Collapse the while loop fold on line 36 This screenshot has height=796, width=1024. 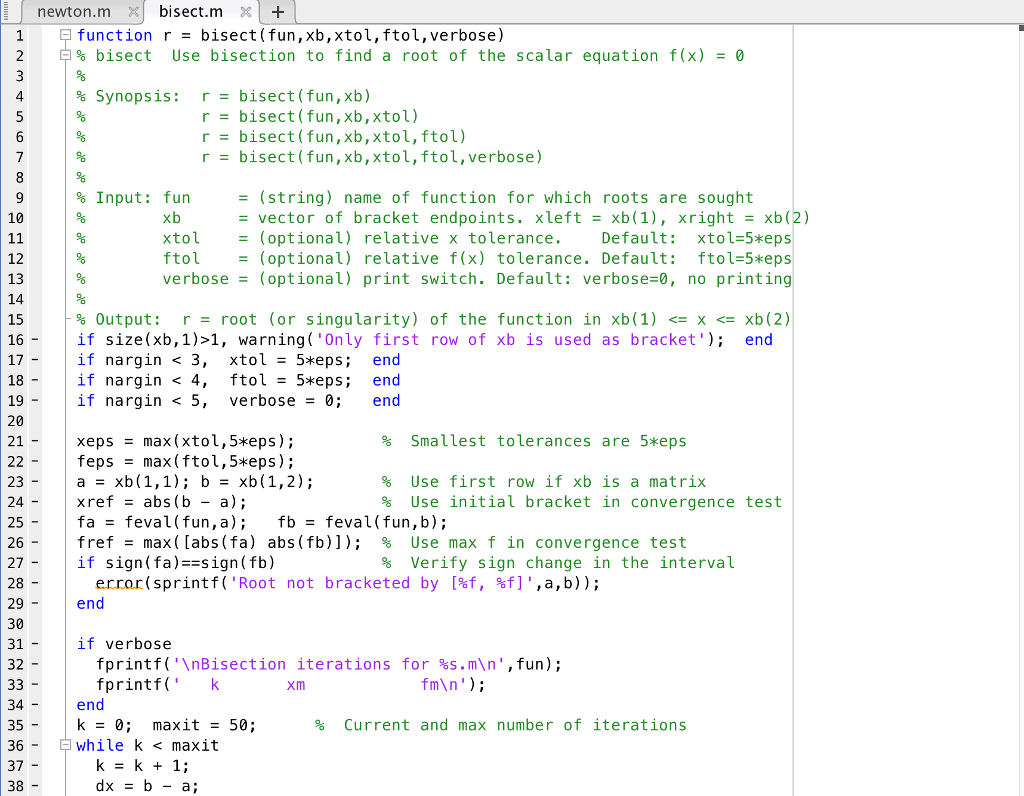click(x=65, y=745)
